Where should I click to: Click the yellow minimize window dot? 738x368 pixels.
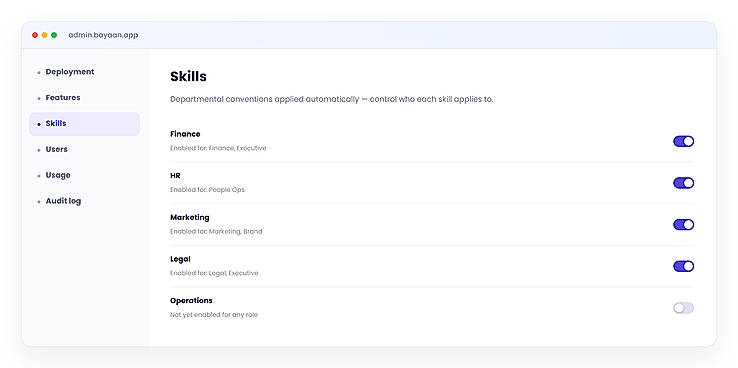click(x=44, y=35)
